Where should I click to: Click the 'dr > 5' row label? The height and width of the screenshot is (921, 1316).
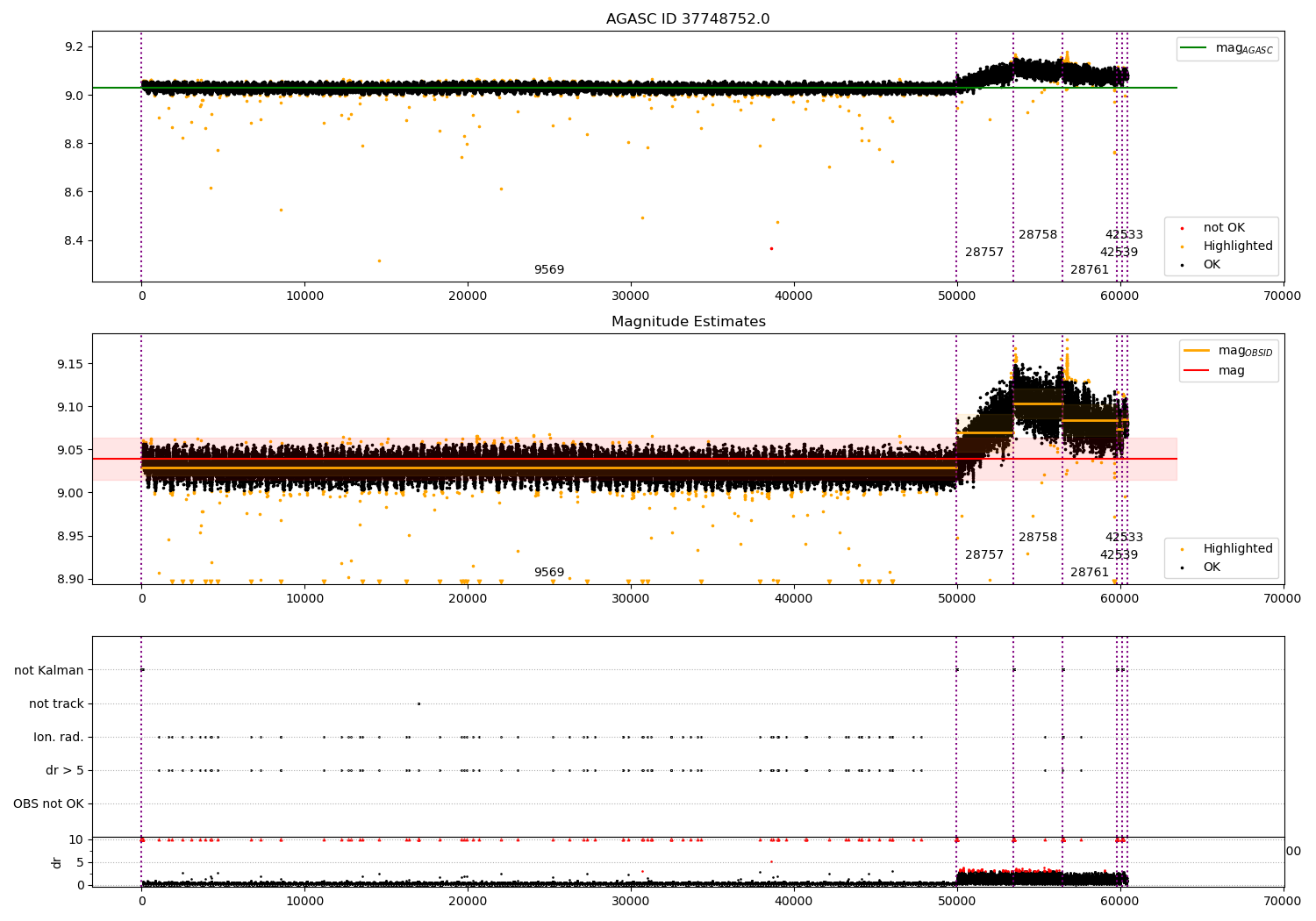click(x=65, y=771)
